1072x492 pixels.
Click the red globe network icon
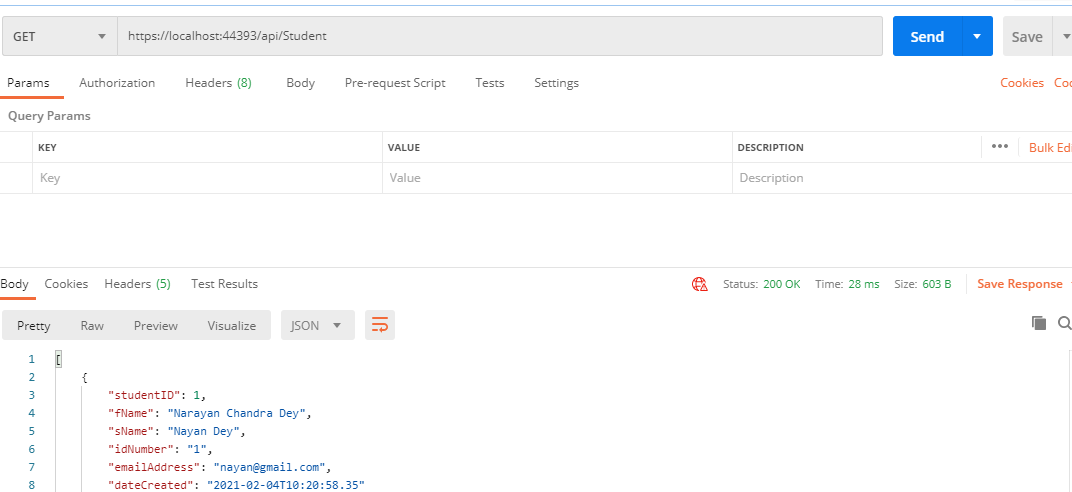[x=699, y=284]
